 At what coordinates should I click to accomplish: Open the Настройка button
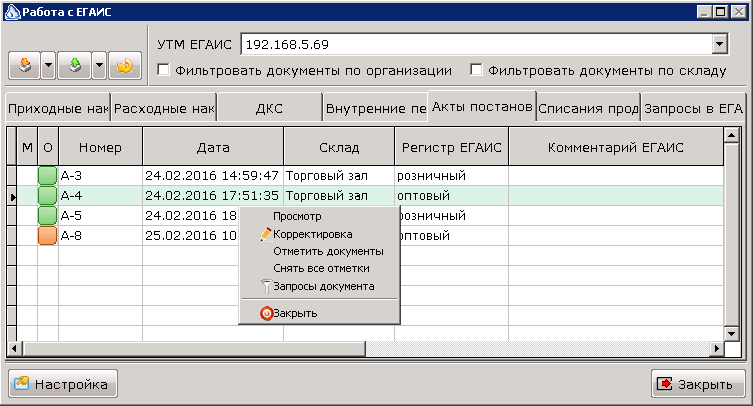pyautogui.click(x=63, y=384)
